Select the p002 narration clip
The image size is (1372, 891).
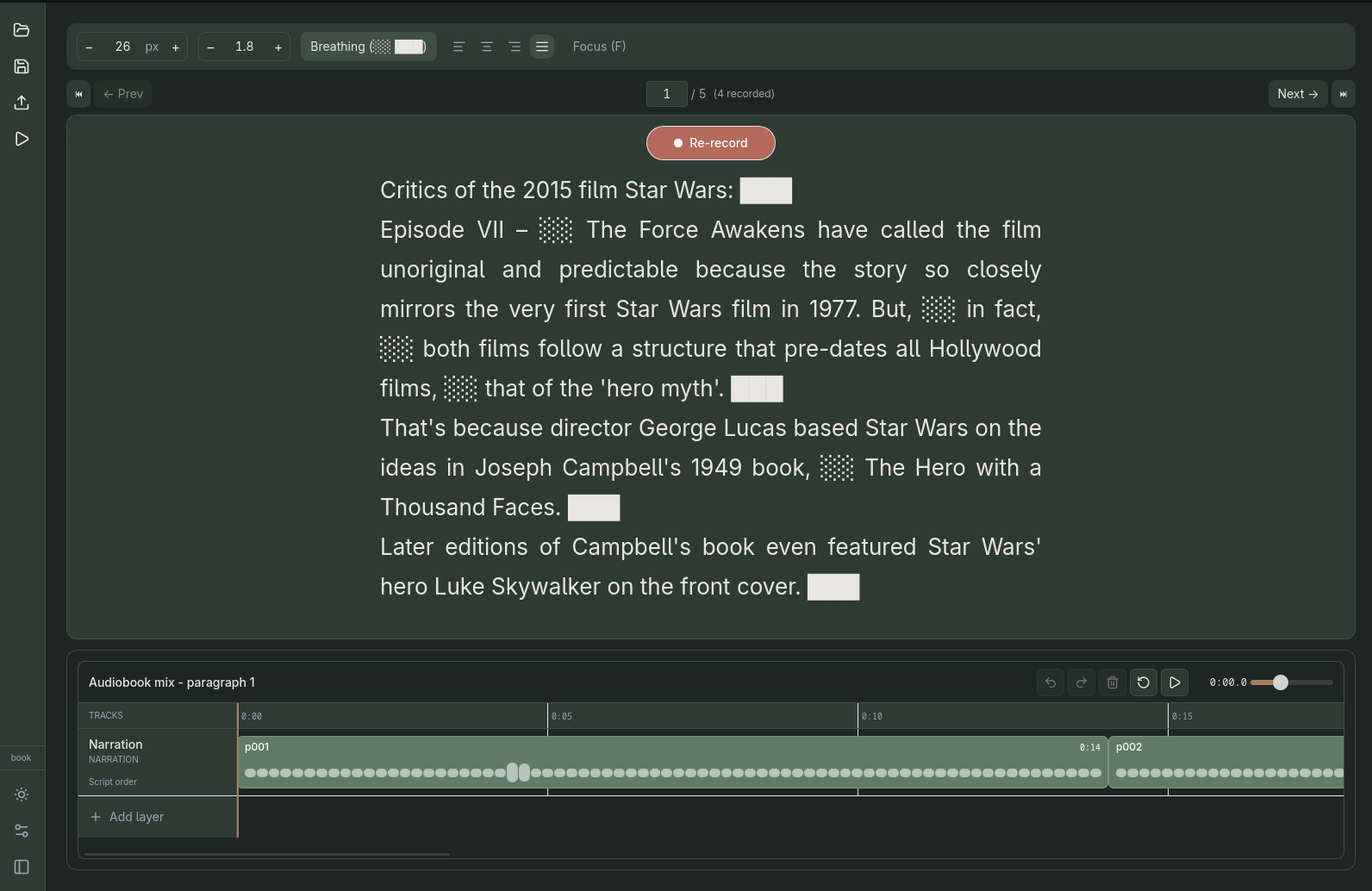(1226, 762)
